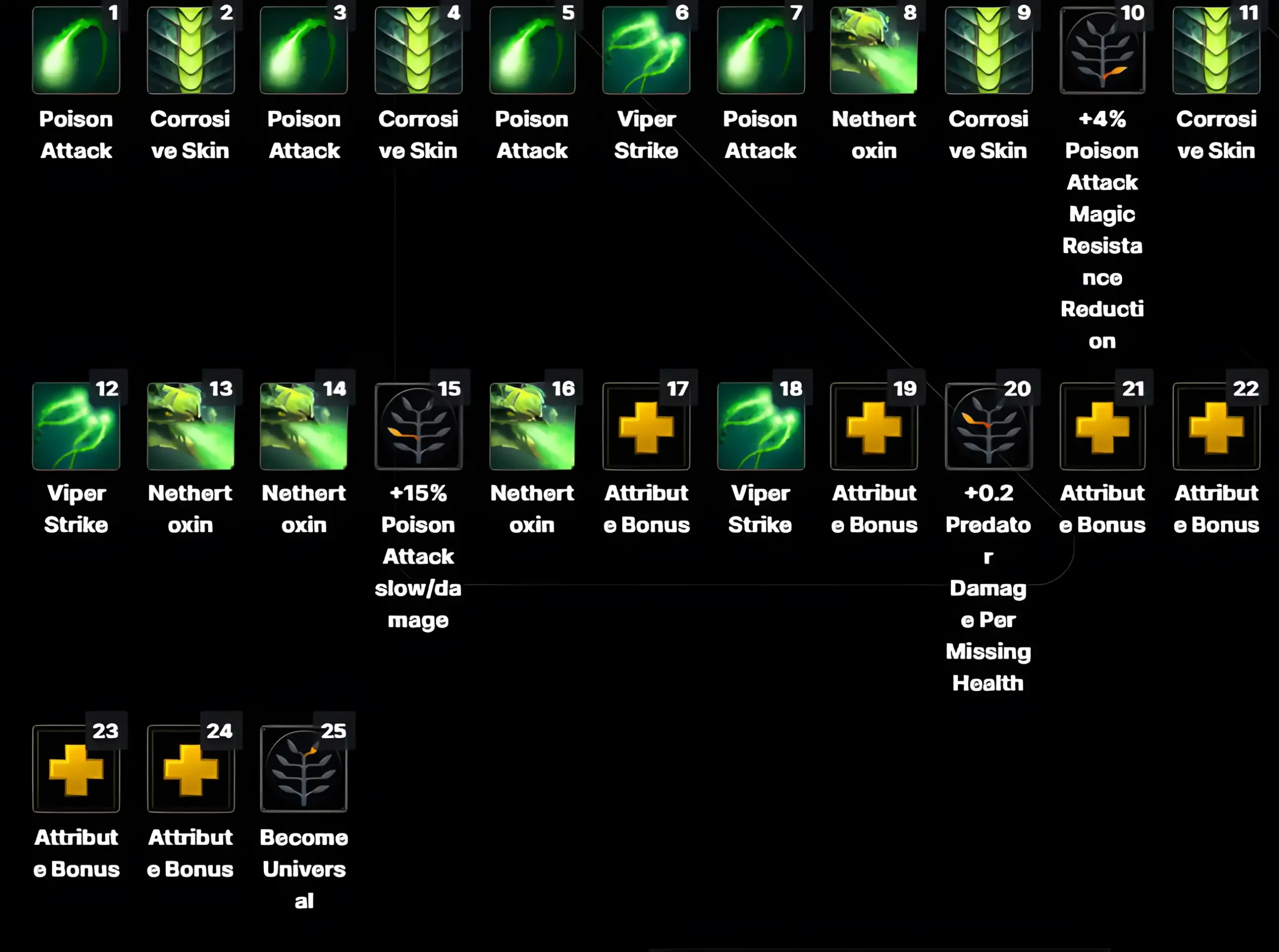
Task: Click the level 21 Attribute Bonus icon
Action: 1102,426
